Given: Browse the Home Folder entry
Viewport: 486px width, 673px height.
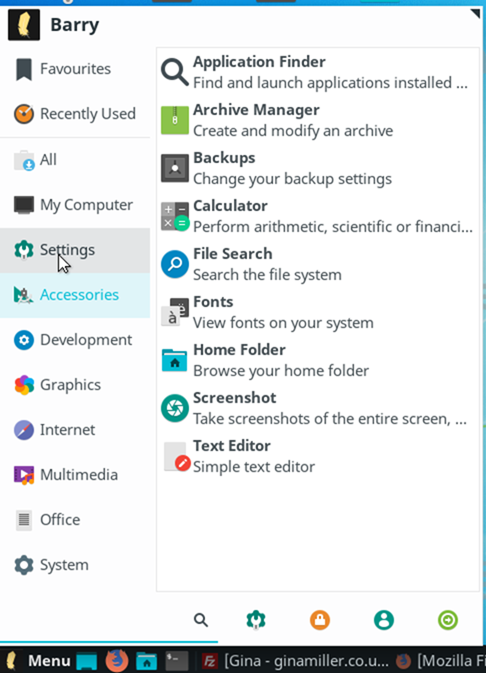Looking at the screenshot, I should click(318, 361).
